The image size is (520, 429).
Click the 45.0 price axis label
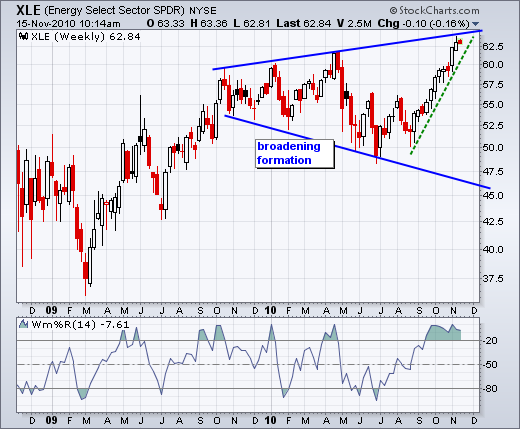click(x=493, y=196)
